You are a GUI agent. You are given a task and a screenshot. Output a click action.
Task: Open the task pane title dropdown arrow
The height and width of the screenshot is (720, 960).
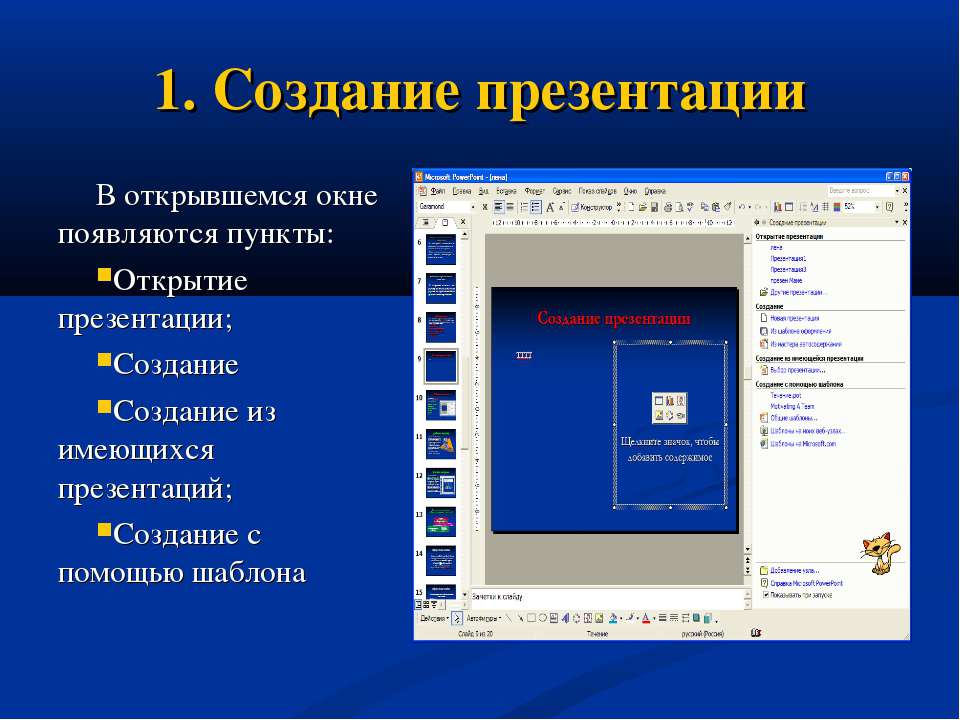897,223
